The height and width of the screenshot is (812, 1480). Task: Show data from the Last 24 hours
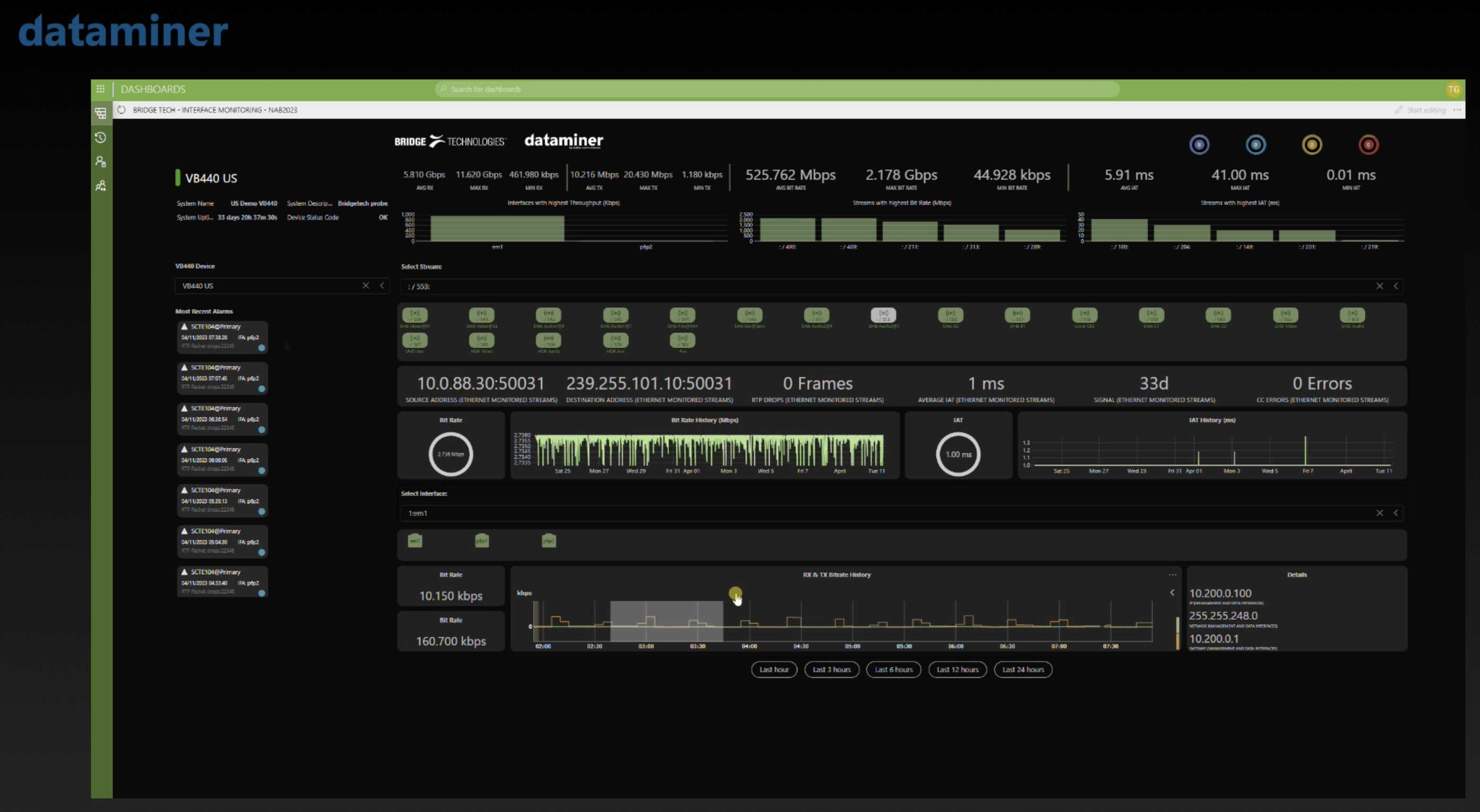coord(1022,670)
